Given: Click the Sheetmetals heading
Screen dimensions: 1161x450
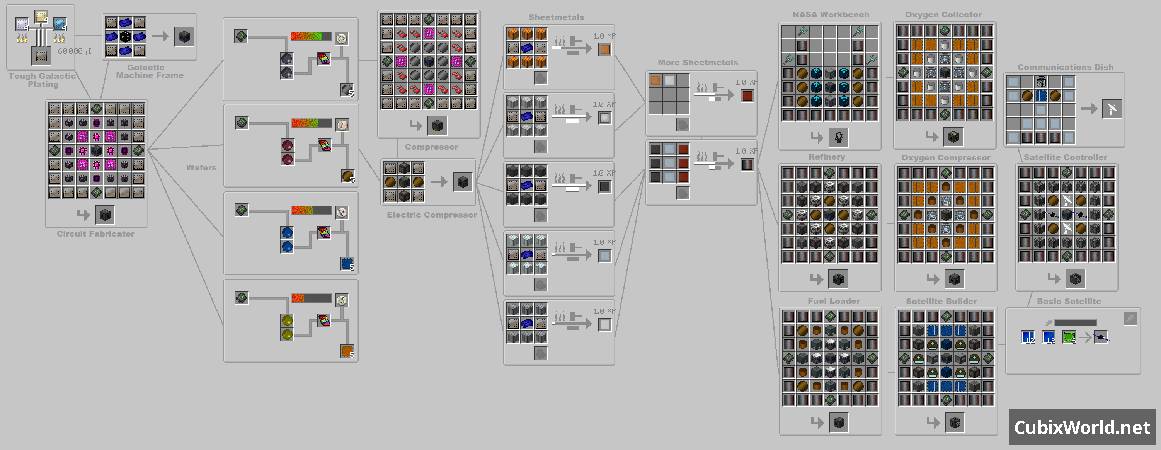Looking at the screenshot, I should click(x=556, y=17).
